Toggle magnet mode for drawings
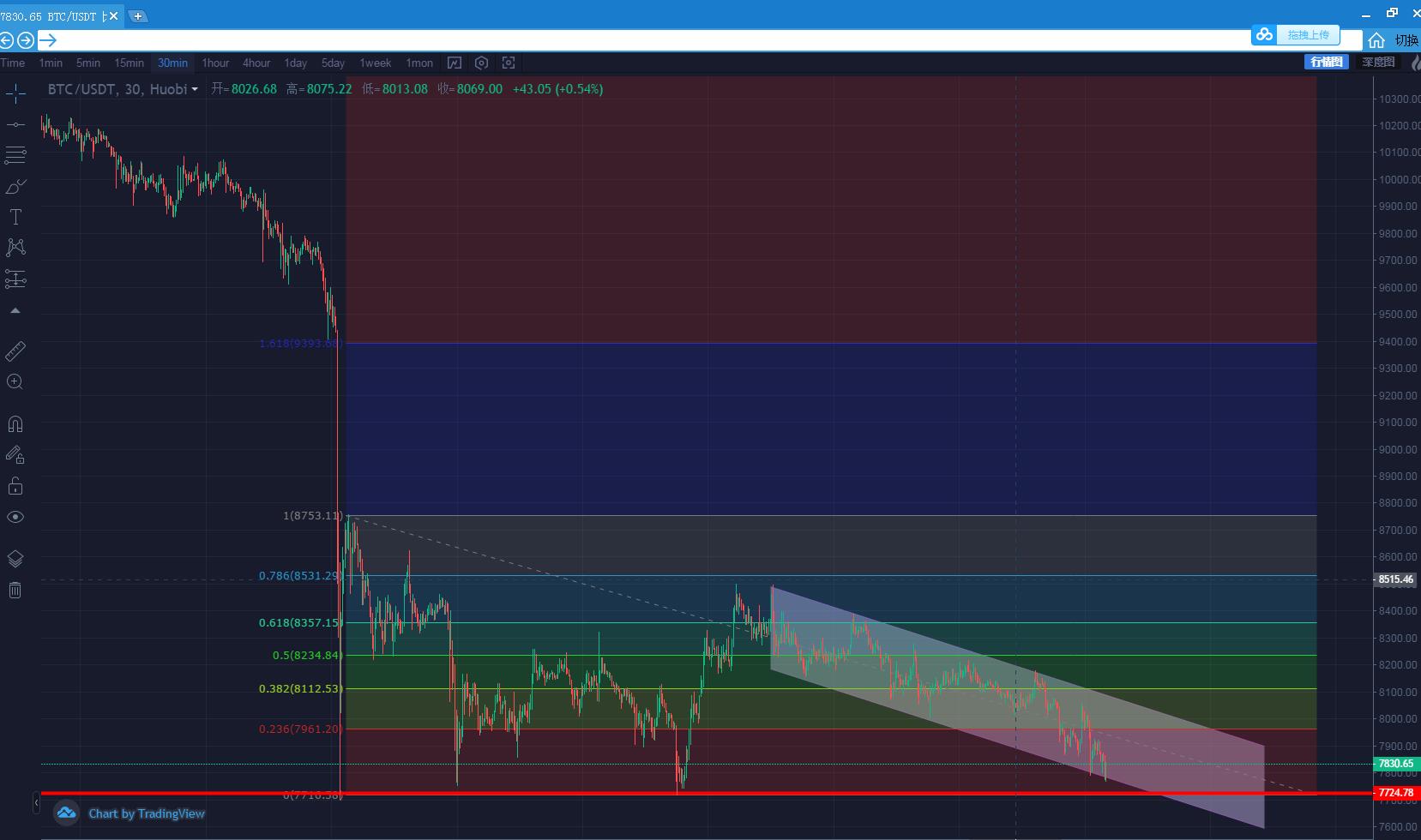Image resolution: width=1421 pixels, height=840 pixels. tap(15, 424)
